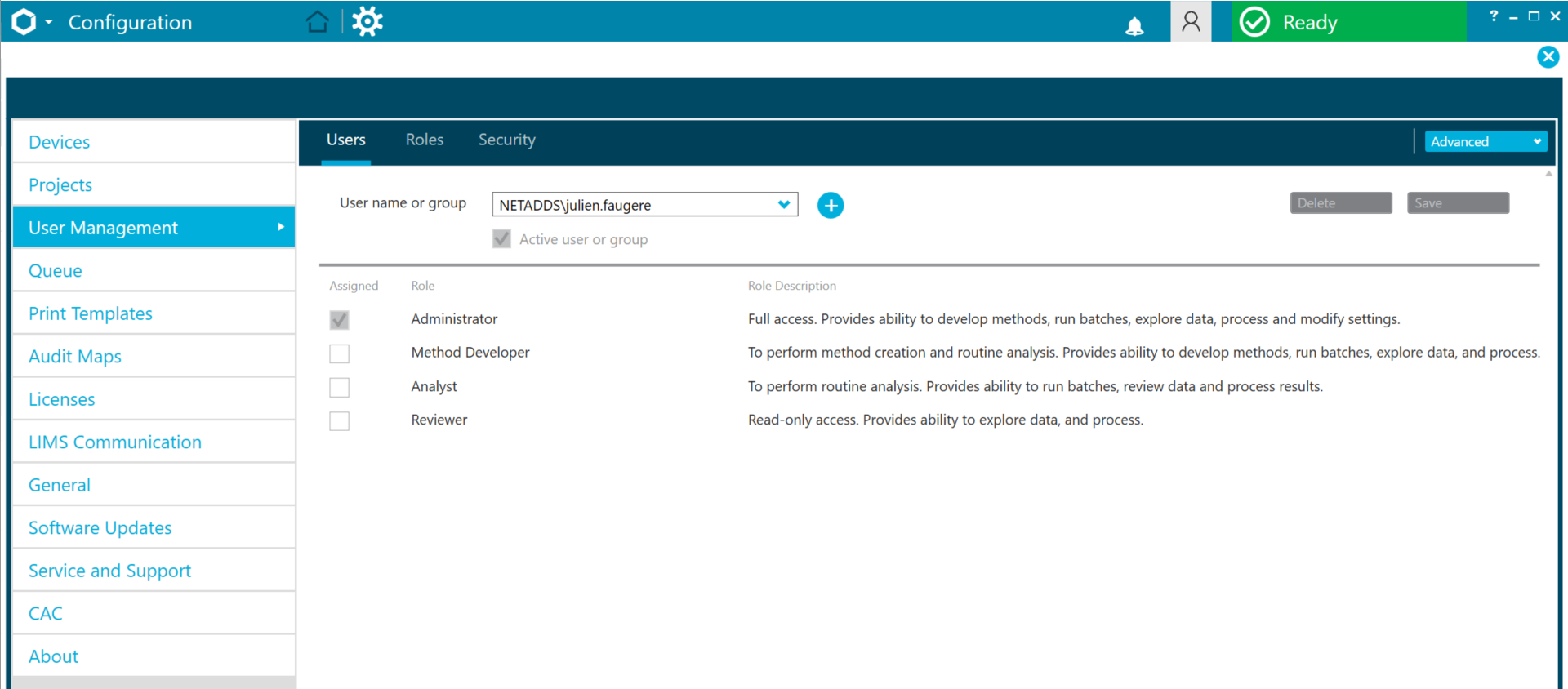Image resolution: width=1568 pixels, height=689 pixels.
Task: Go to the Home screen icon
Action: click(x=318, y=22)
